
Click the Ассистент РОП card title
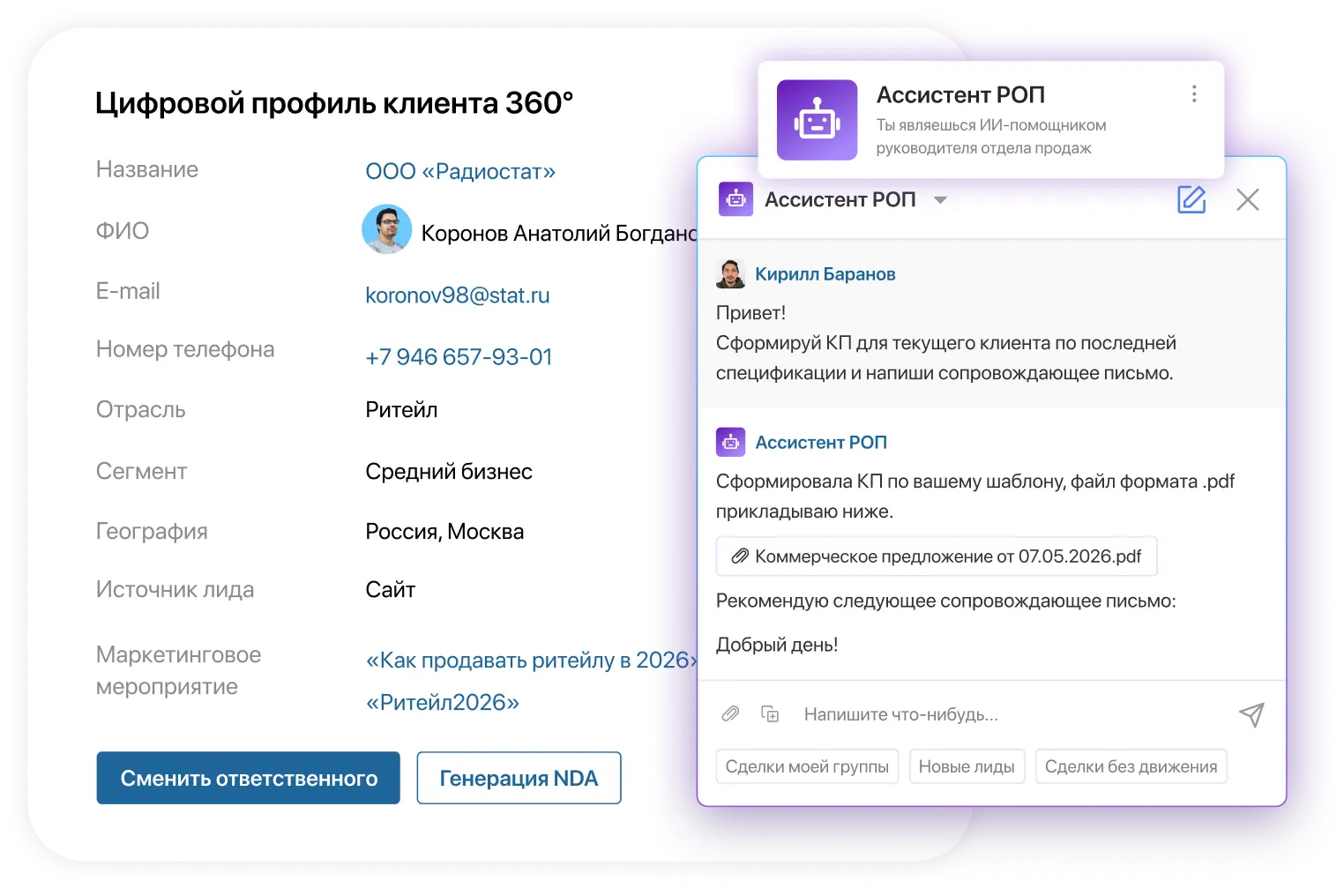(960, 94)
